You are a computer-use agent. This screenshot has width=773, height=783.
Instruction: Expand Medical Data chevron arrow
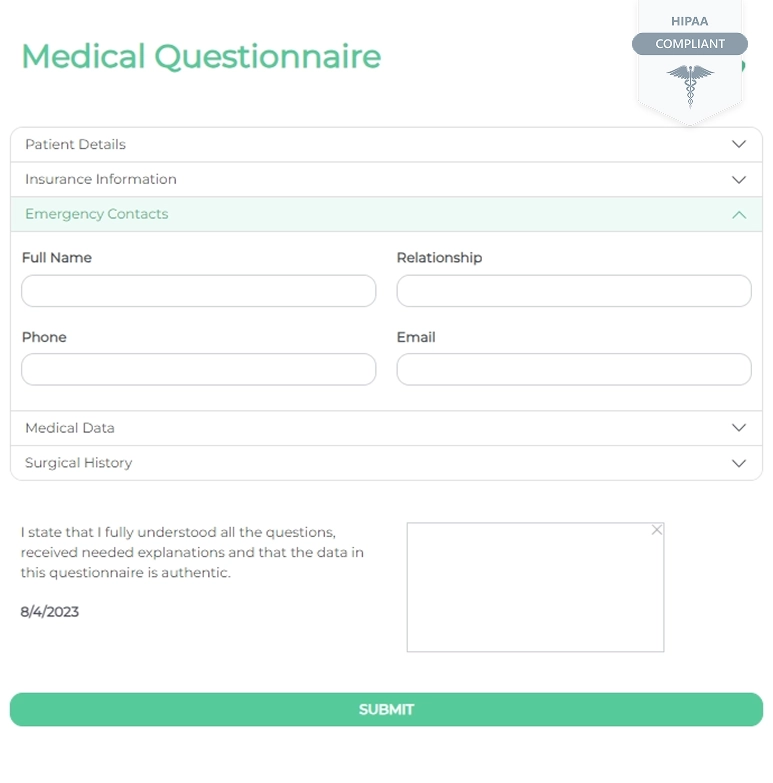739,428
